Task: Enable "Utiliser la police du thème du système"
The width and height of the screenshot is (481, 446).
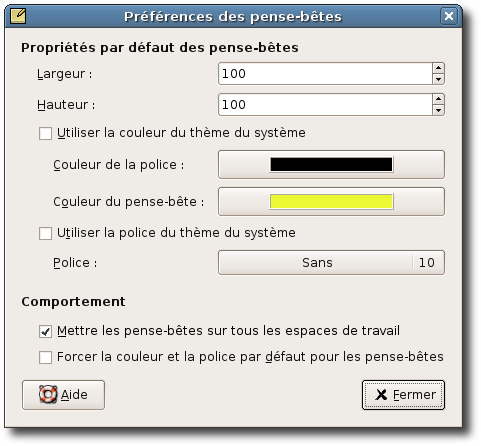Action: point(45,233)
